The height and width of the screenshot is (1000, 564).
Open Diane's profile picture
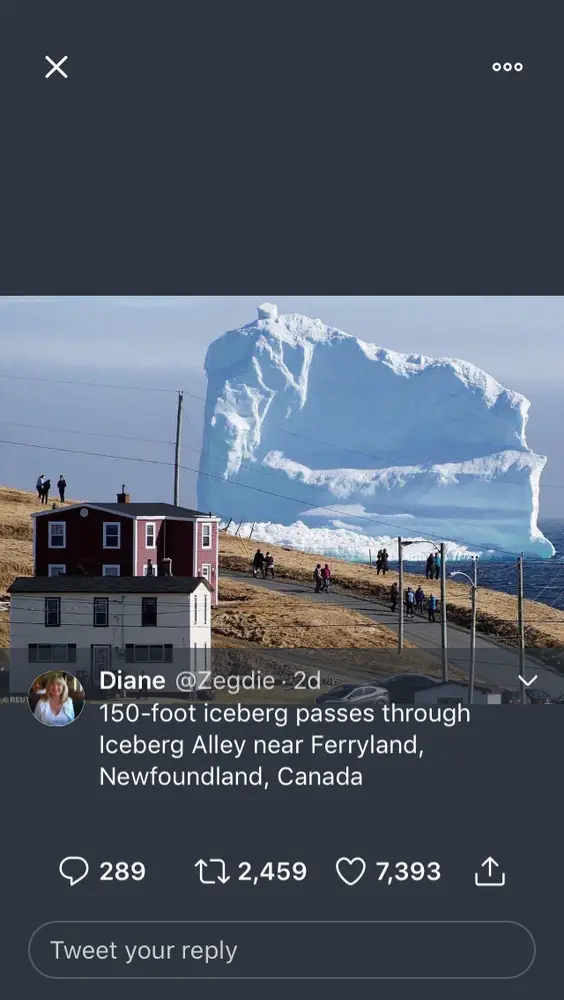tap(56, 698)
